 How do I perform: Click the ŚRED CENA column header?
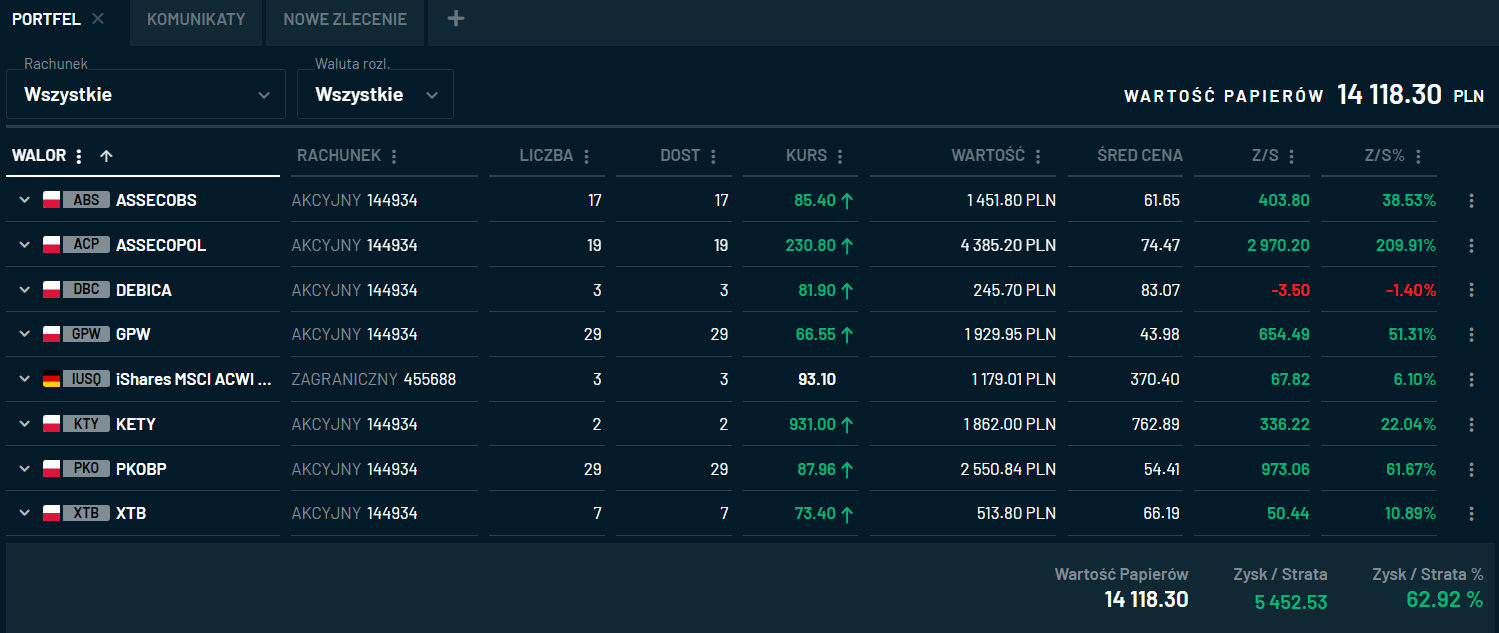point(1139,156)
